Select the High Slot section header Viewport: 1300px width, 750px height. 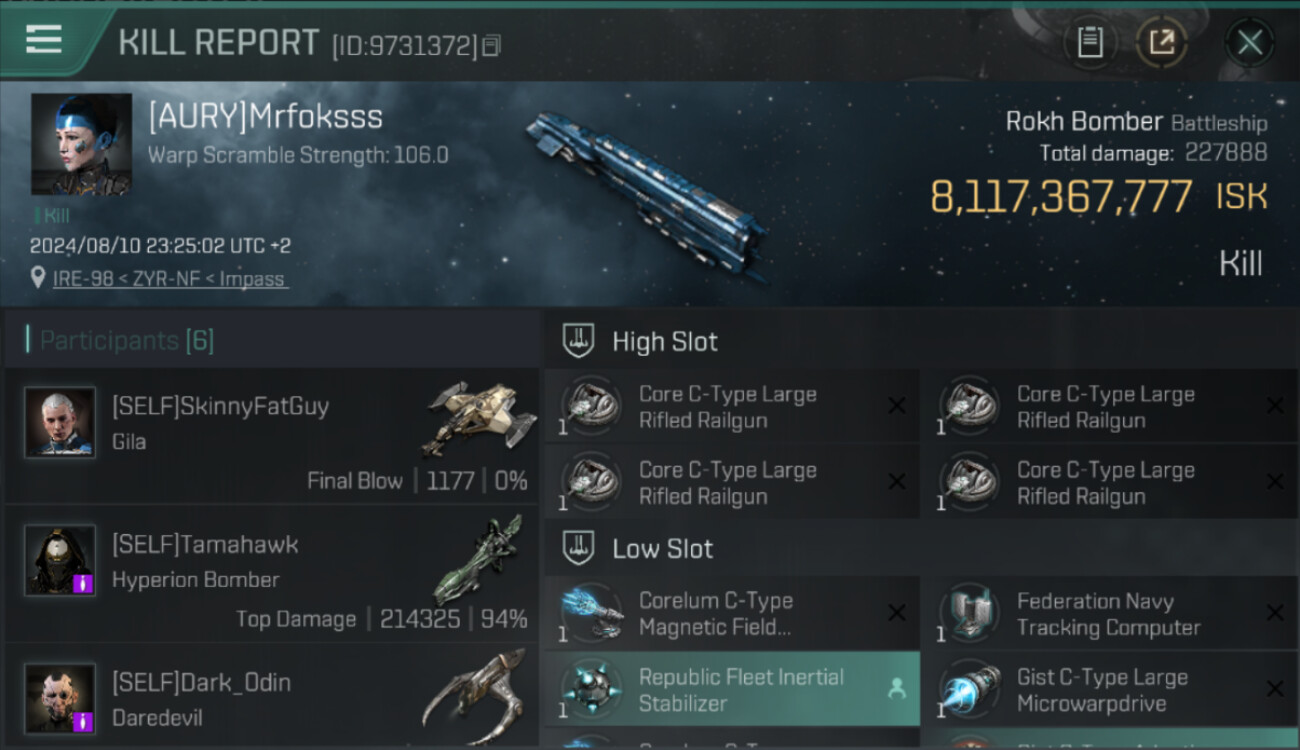(664, 342)
